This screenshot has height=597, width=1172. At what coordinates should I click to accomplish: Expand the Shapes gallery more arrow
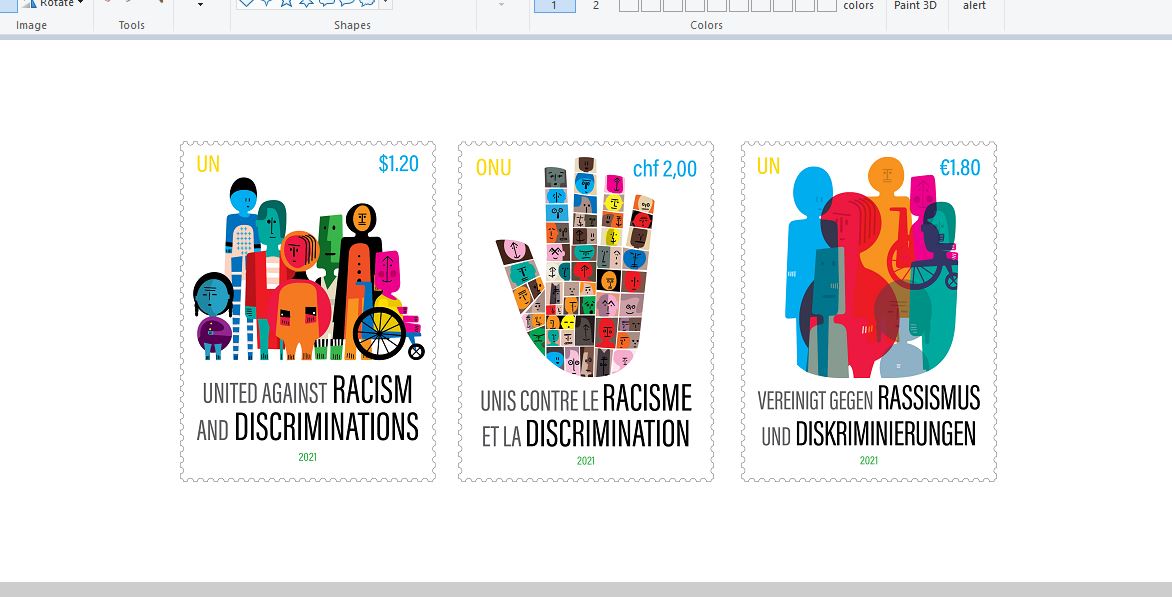tap(386, 3)
